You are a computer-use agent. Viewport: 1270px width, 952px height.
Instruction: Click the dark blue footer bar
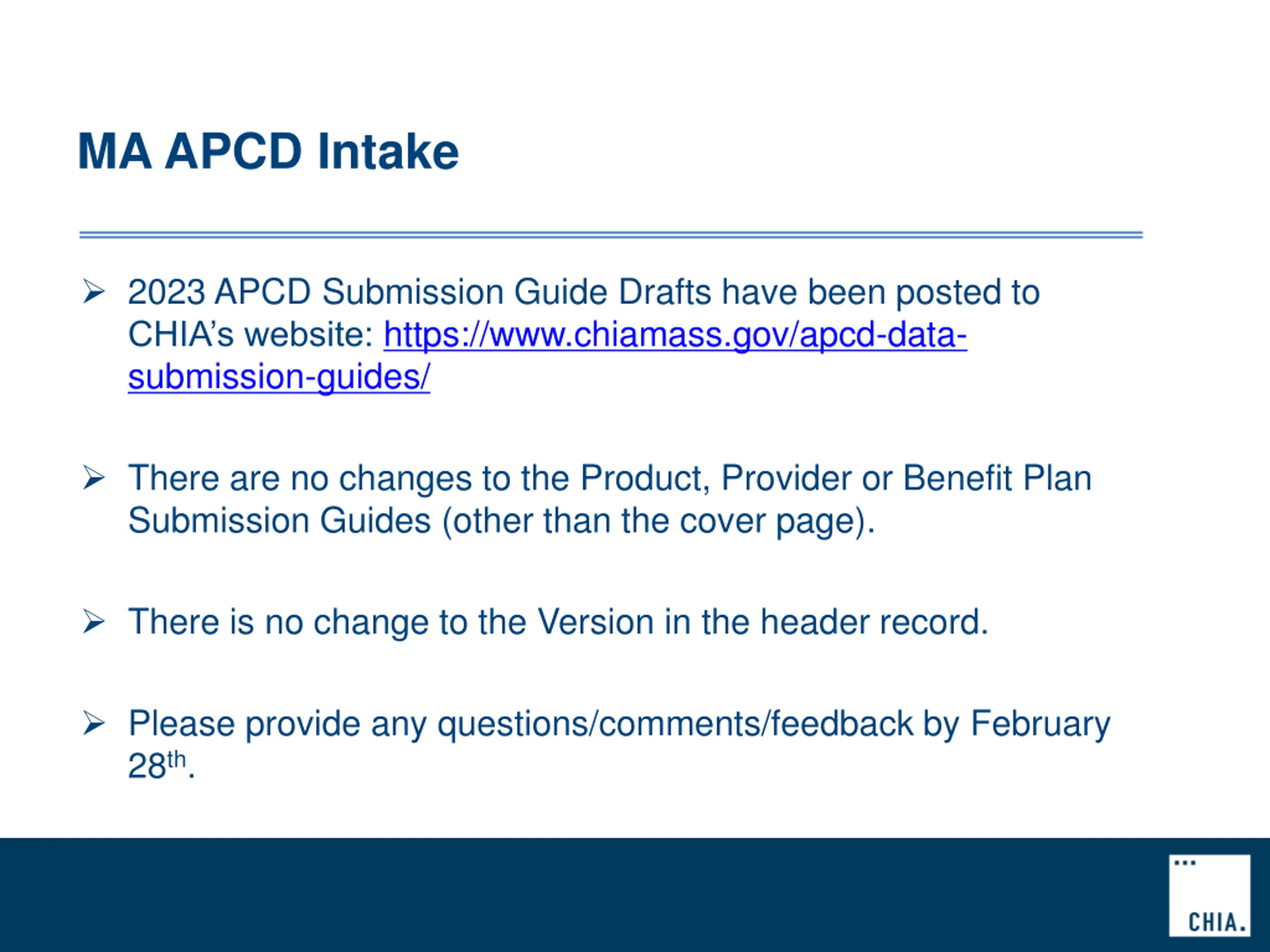click(635, 895)
